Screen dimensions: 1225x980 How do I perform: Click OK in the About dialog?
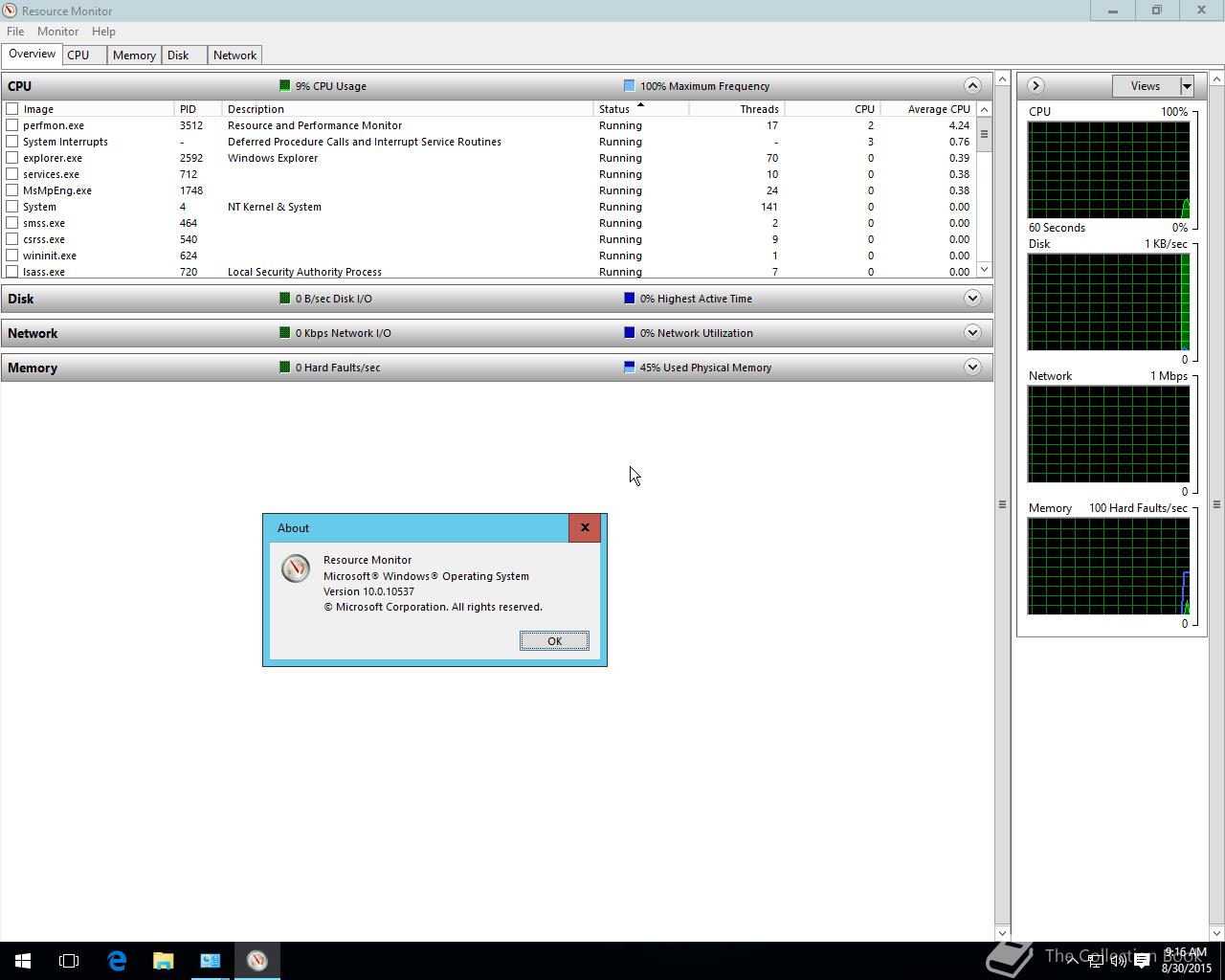(x=554, y=641)
